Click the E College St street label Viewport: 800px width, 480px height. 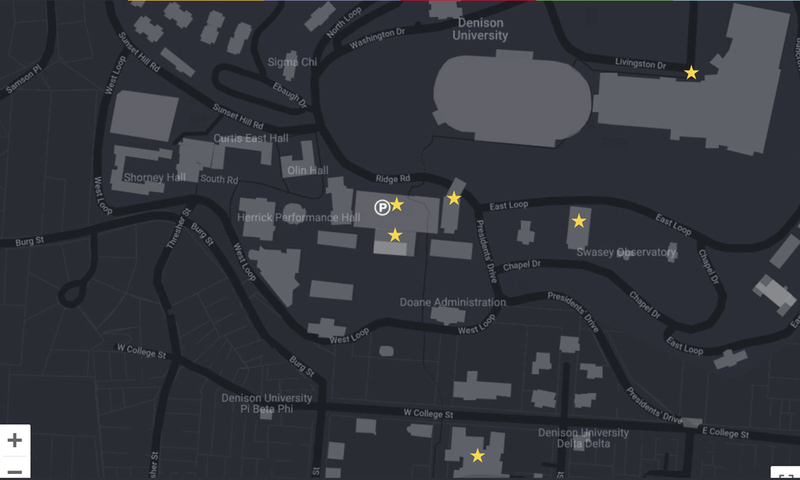(726, 433)
